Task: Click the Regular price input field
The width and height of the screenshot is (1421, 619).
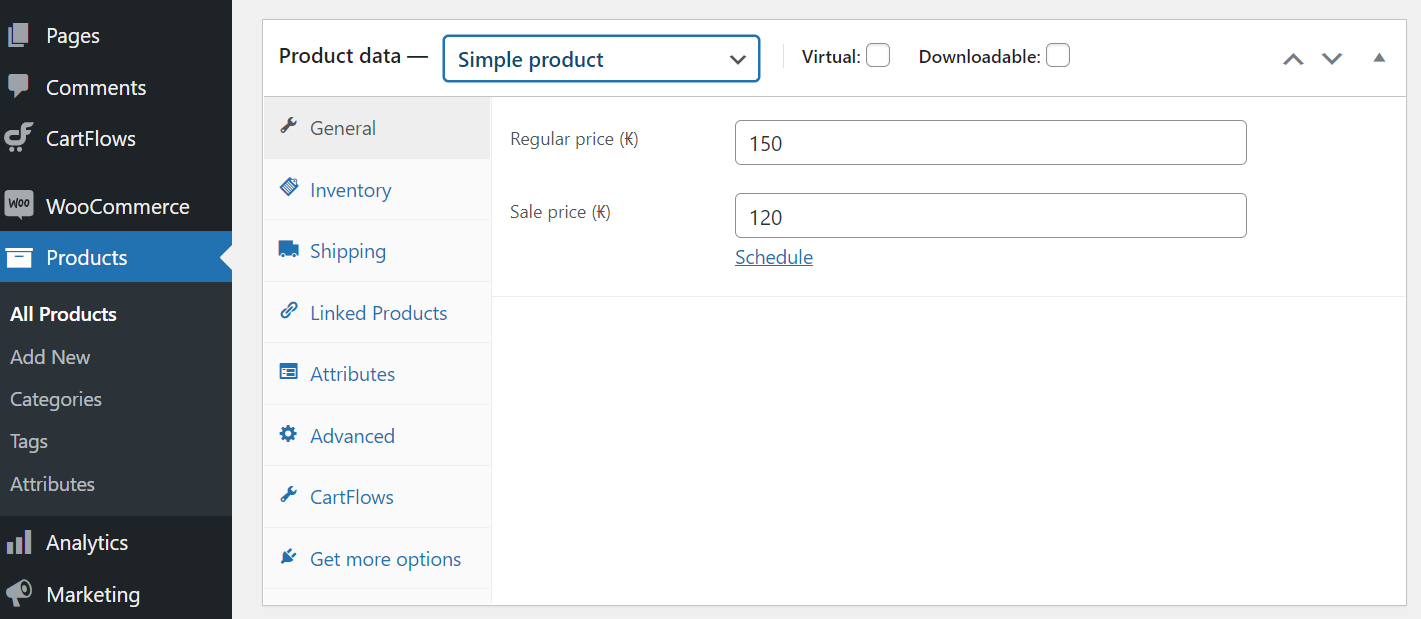Action: (990, 143)
